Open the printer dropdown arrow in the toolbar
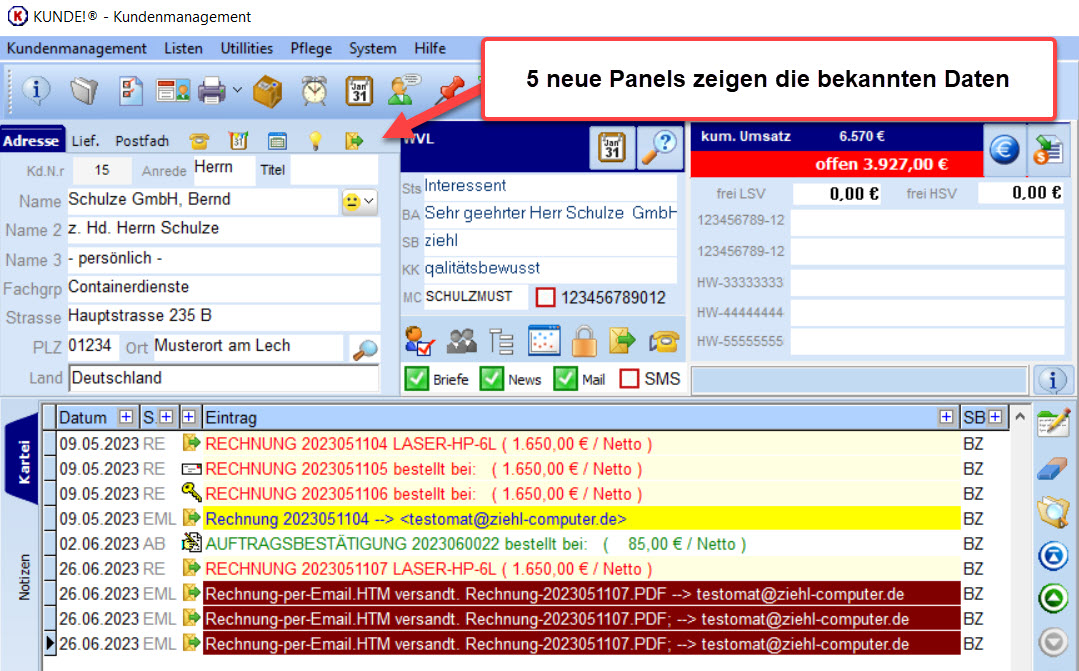This screenshot has height=671, width=1079. [237, 91]
